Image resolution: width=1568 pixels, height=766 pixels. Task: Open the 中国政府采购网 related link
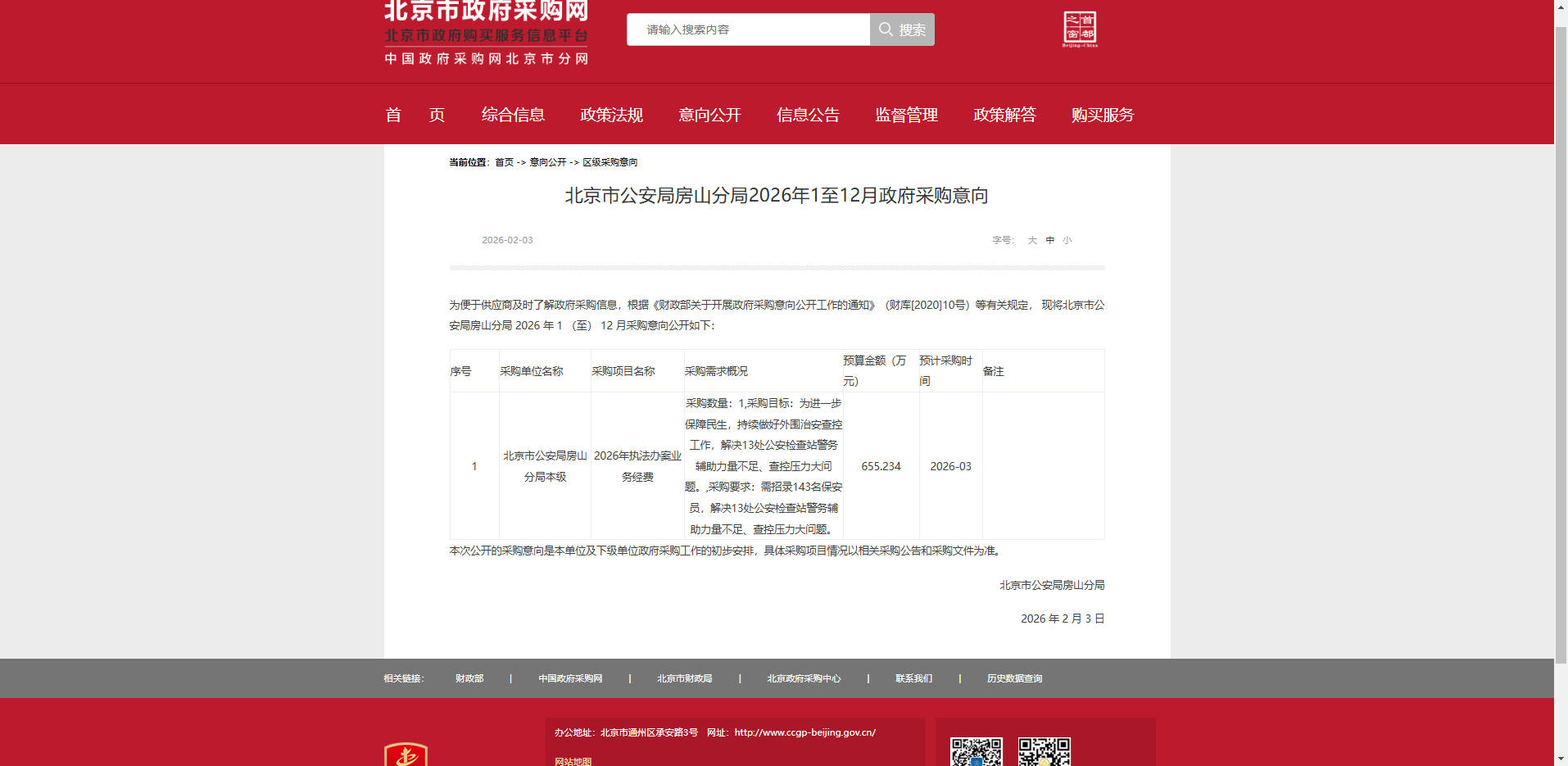coord(570,678)
